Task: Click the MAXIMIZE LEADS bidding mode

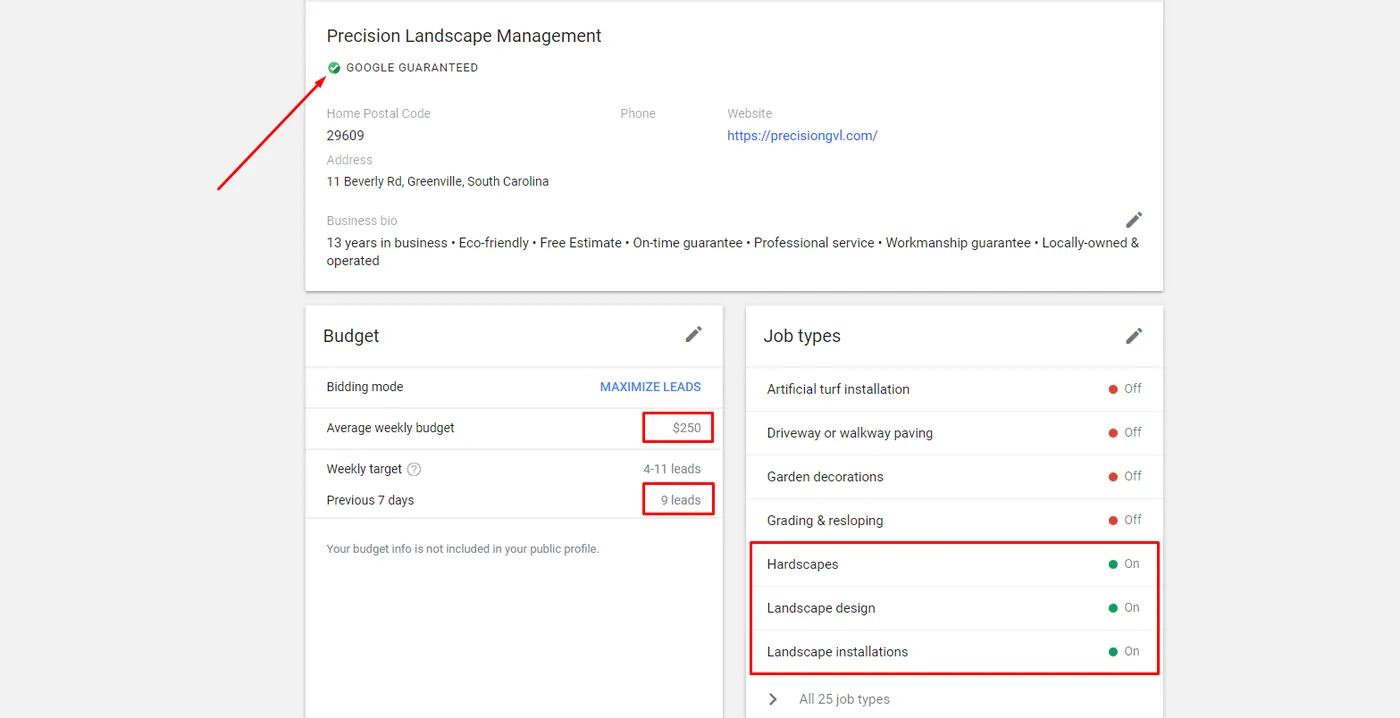Action: [x=650, y=387]
